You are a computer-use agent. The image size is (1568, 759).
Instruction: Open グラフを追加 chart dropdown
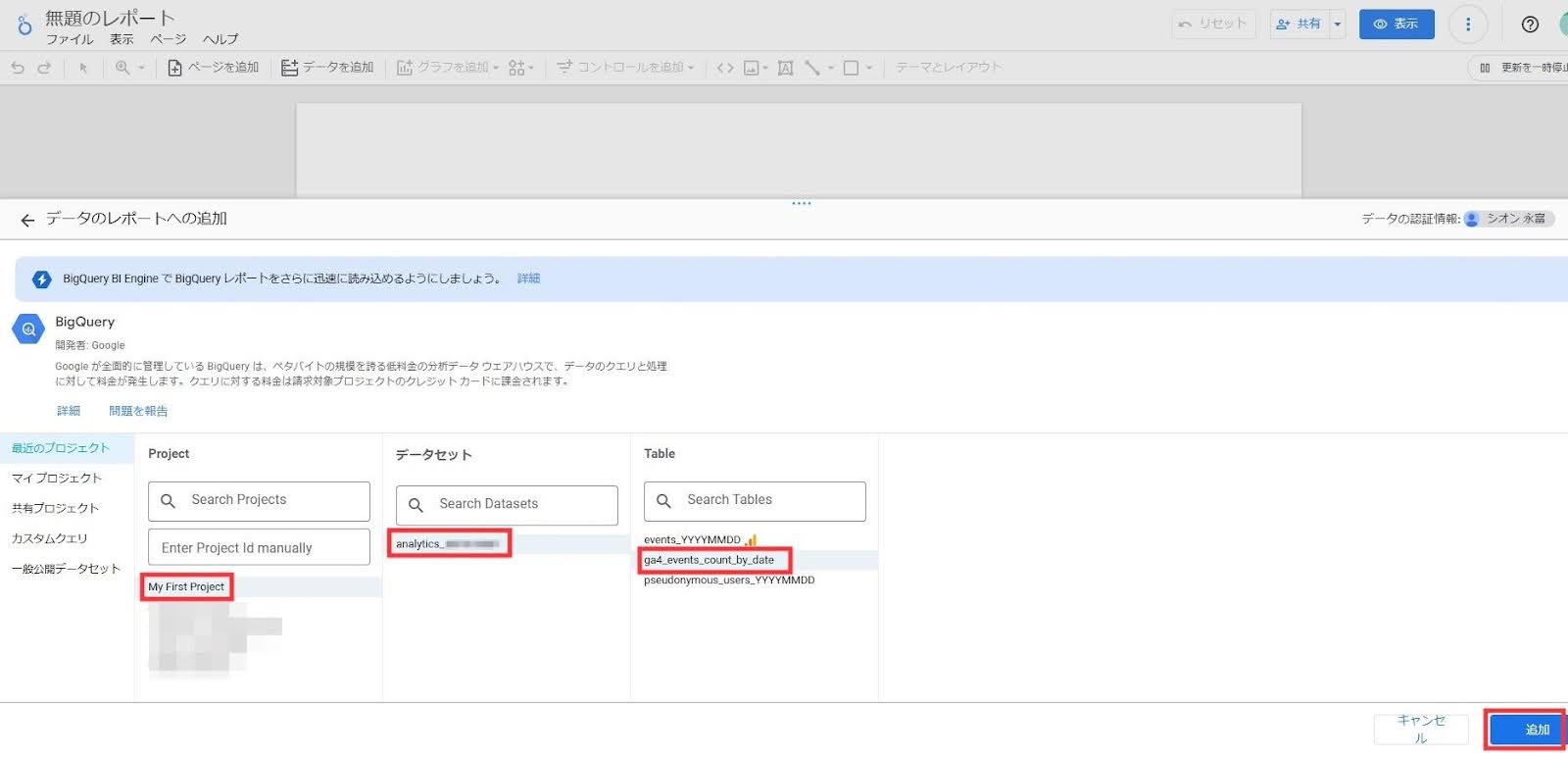pyautogui.click(x=448, y=68)
